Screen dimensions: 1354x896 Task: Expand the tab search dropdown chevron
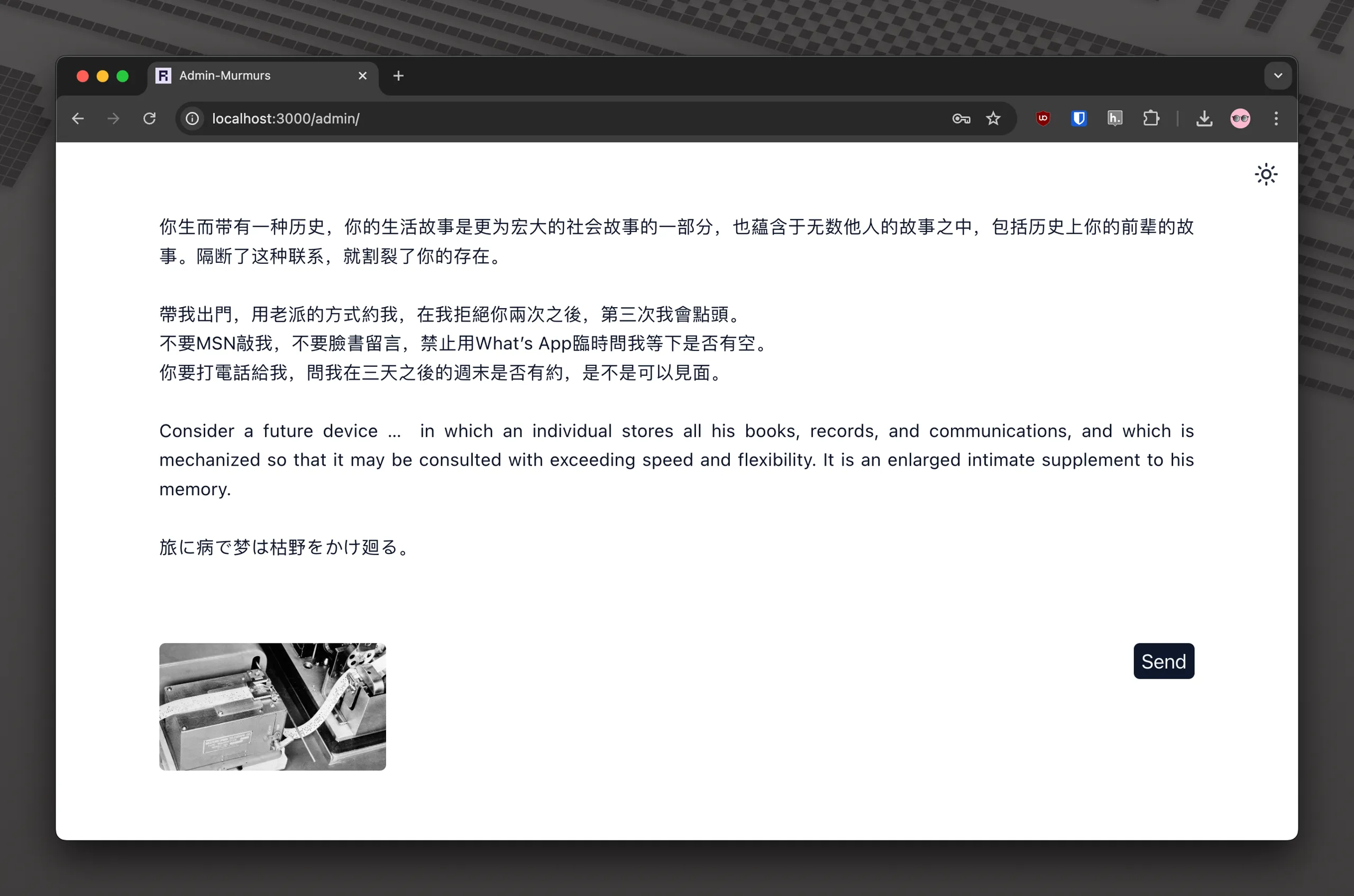1278,76
